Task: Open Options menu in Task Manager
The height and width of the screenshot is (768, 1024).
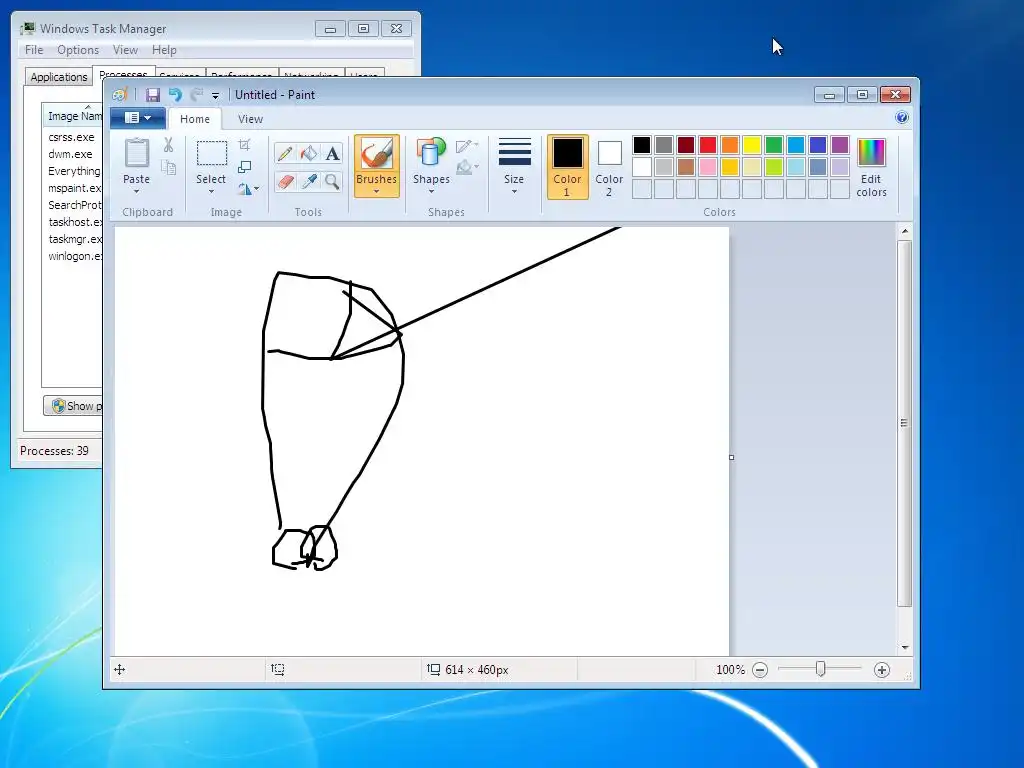Action: click(78, 50)
